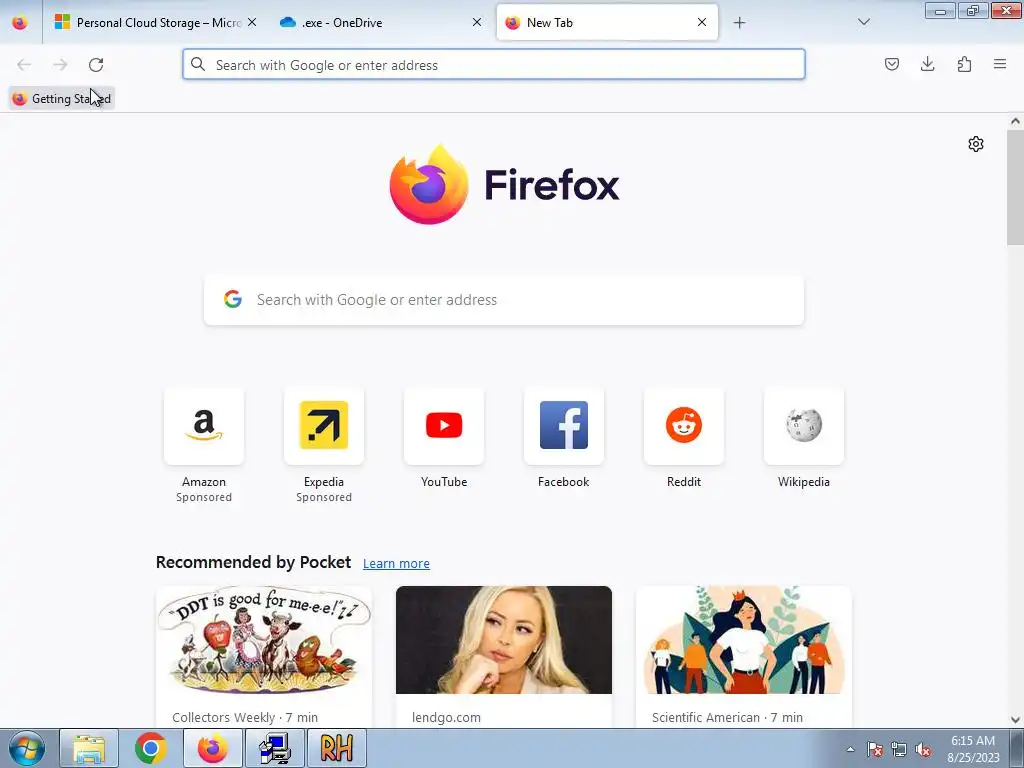The width and height of the screenshot is (1024, 768).
Task: Show hidden system tray icons
Action: tap(850, 749)
